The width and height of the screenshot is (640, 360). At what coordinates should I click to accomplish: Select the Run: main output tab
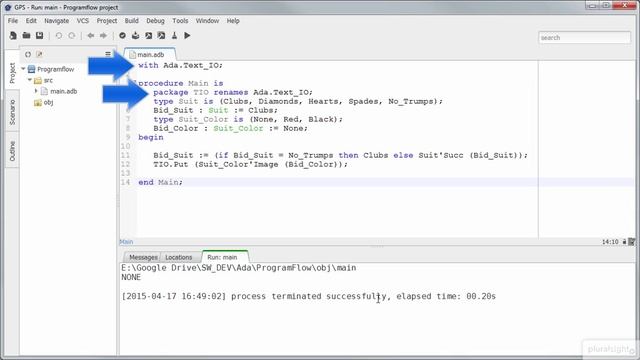[x=224, y=257]
